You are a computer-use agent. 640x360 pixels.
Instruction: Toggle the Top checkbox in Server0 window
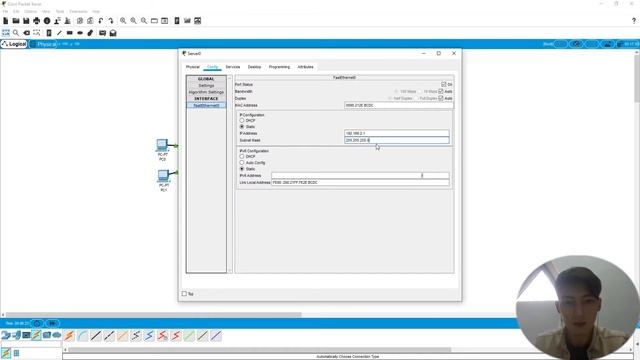coord(184,293)
